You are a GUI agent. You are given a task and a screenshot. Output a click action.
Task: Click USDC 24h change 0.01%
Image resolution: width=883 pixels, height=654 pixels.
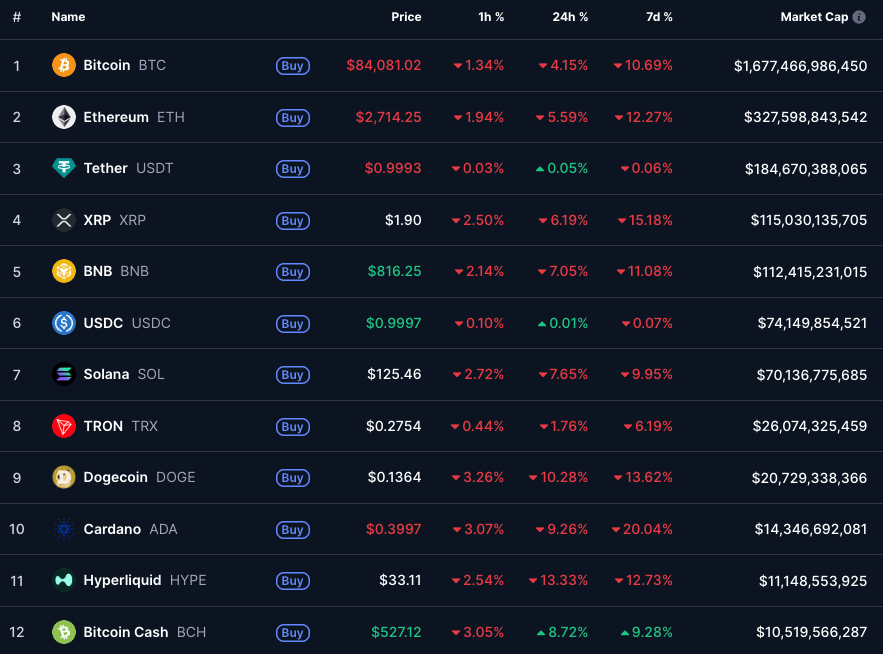(x=563, y=323)
